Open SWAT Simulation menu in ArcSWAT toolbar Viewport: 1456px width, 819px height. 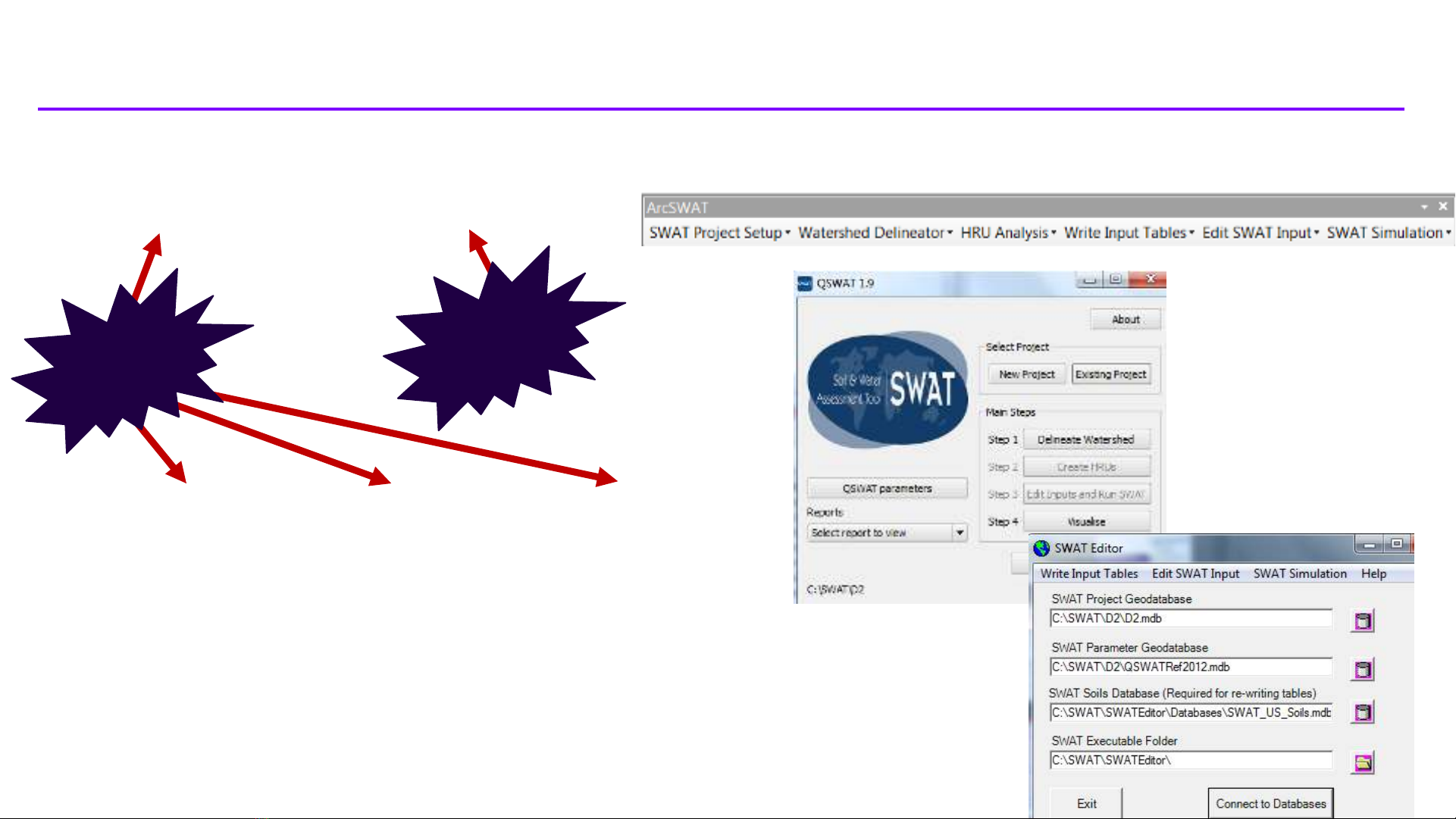1389,233
